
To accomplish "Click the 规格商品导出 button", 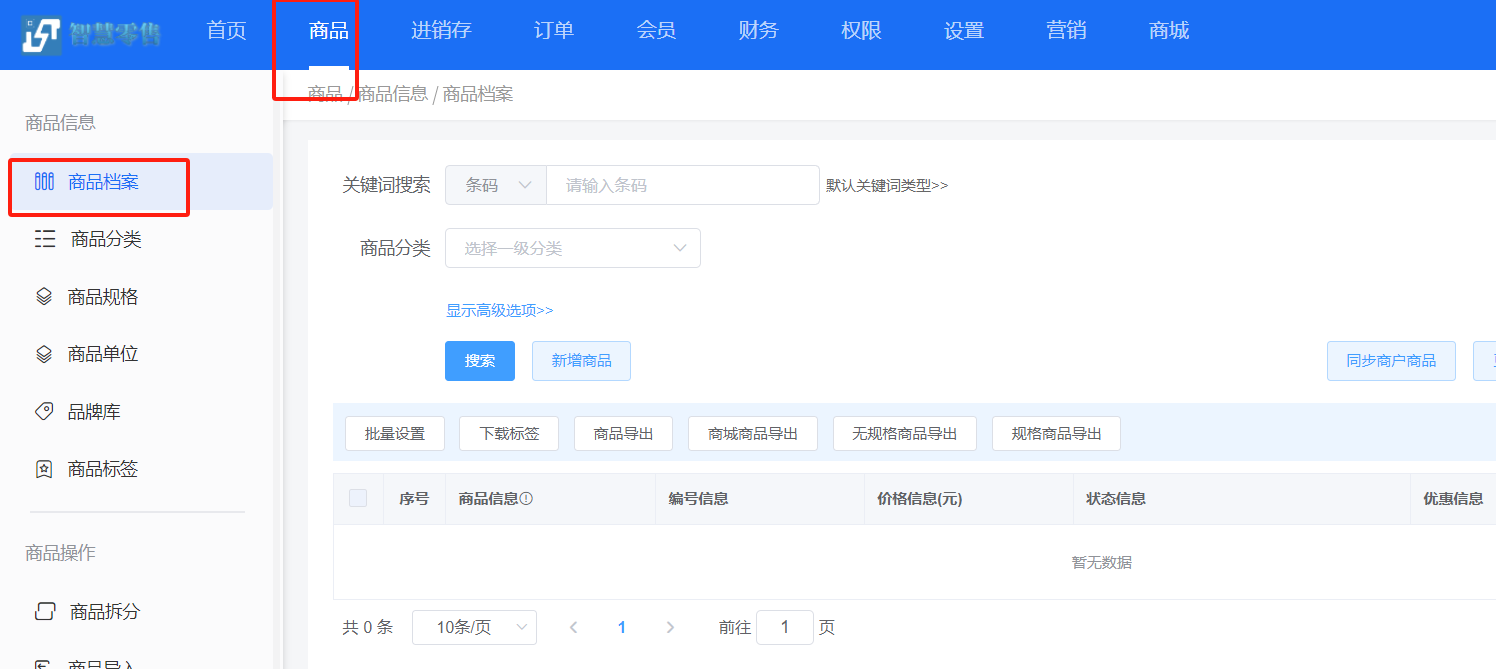I will (x=1056, y=434).
